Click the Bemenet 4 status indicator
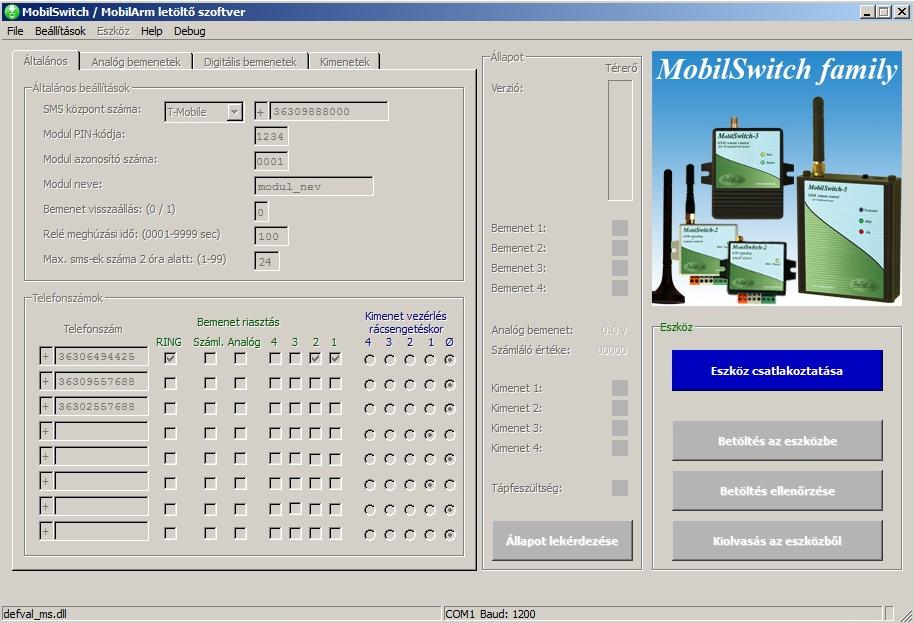Image resolution: width=914 pixels, height=623 pixels. (x=620, y=288)
